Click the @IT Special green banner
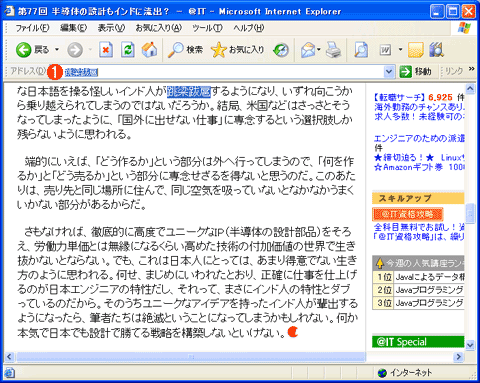Screen dimensions: 480x383 tap(418, 342)
